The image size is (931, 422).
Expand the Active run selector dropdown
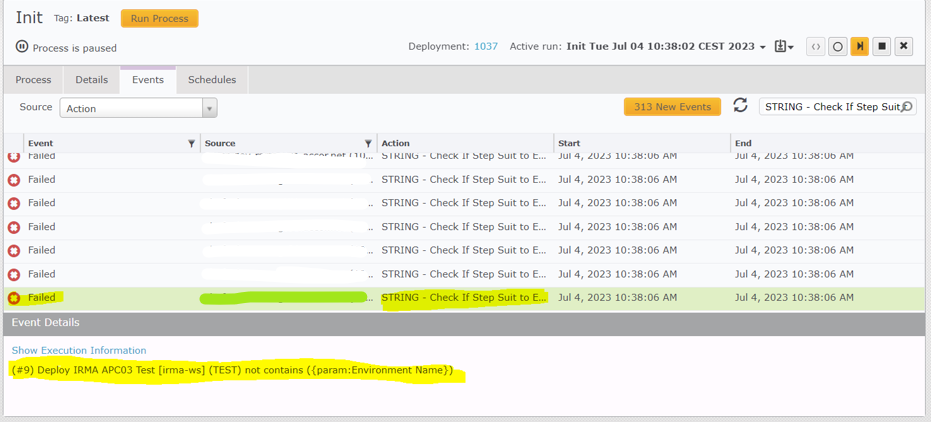click(x=763, y=47)
